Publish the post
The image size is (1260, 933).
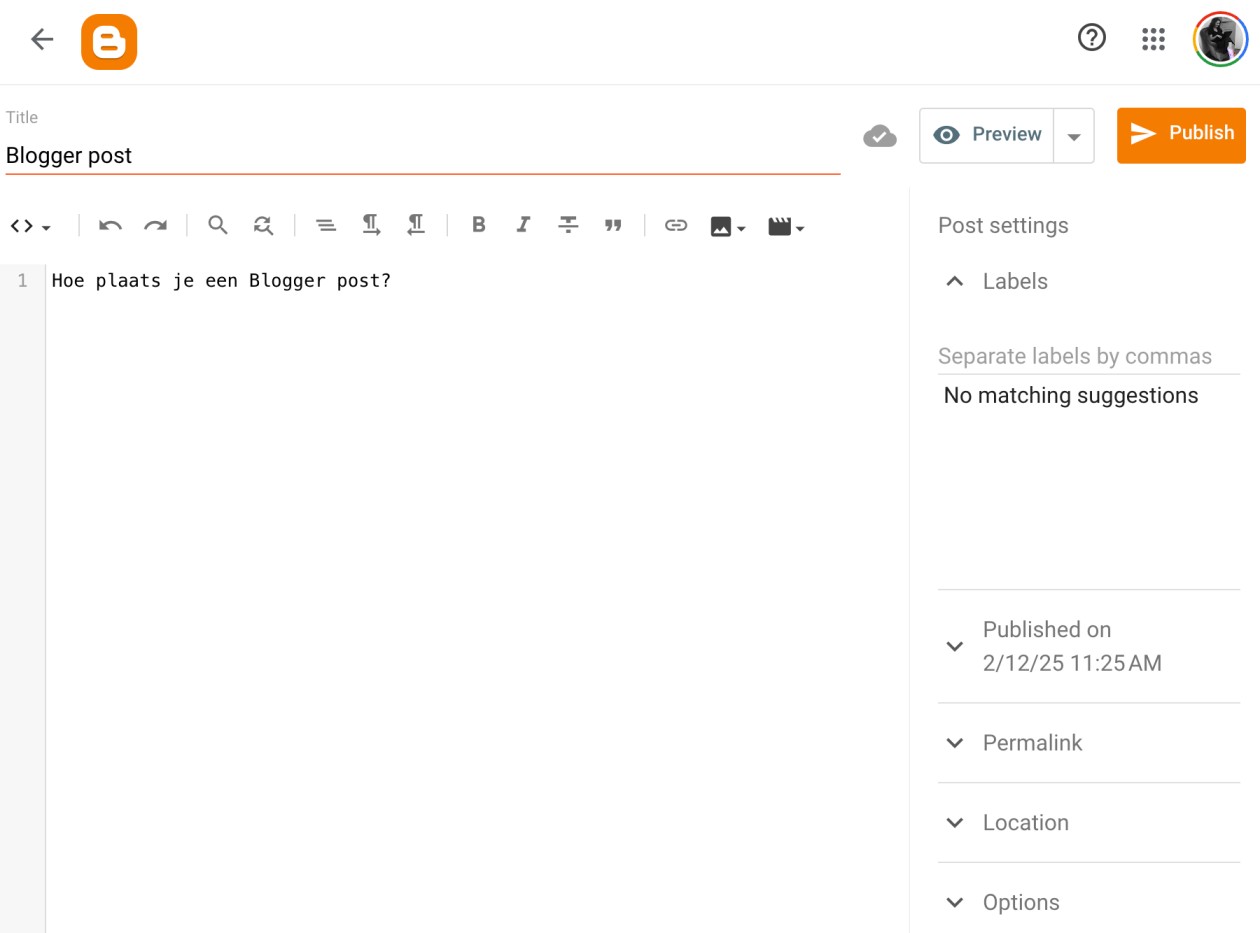(x=1181, y=135)
